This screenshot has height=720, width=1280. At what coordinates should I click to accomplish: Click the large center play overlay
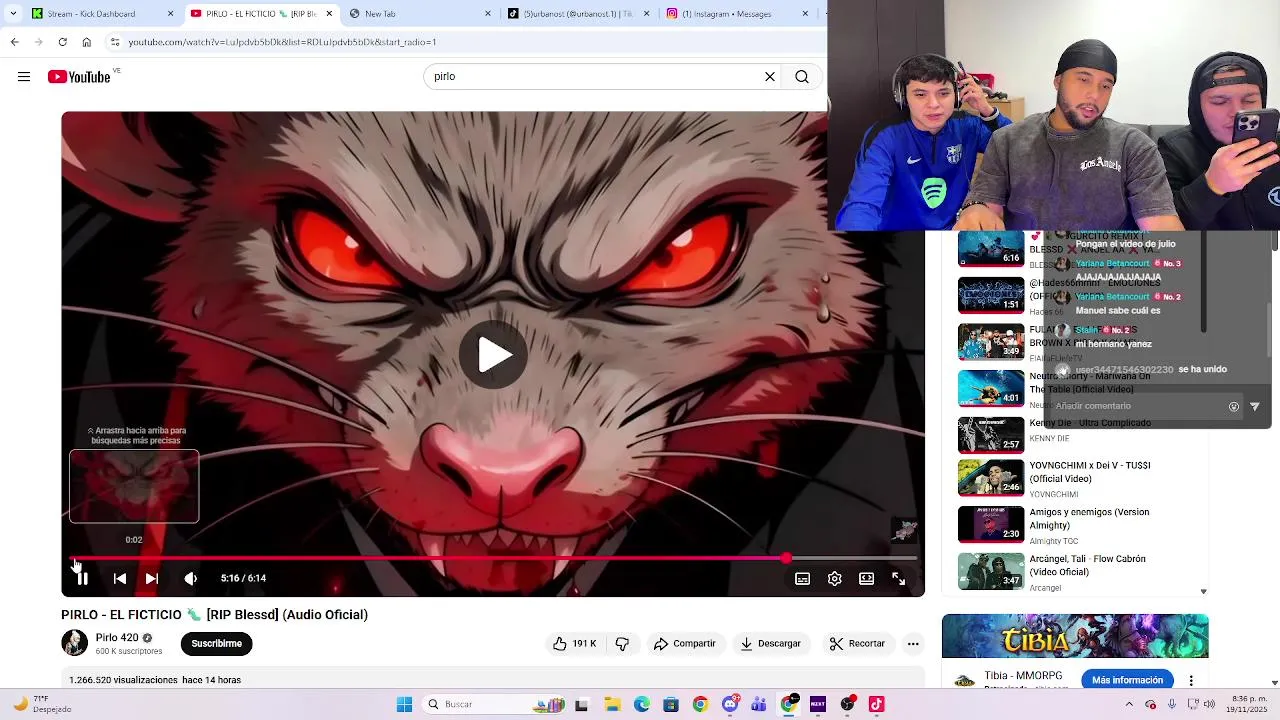494,355
